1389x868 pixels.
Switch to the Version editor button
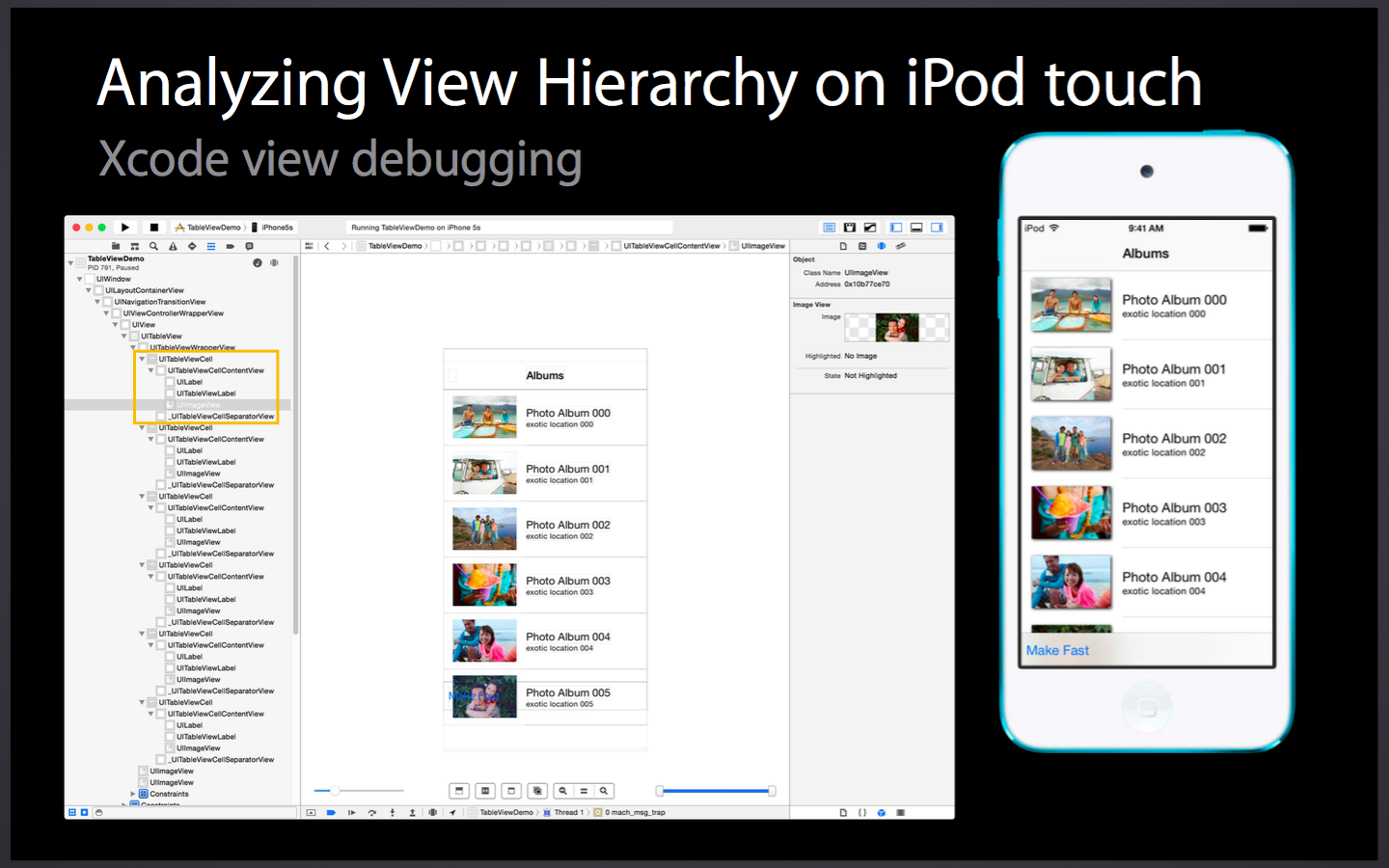[870, 228]
